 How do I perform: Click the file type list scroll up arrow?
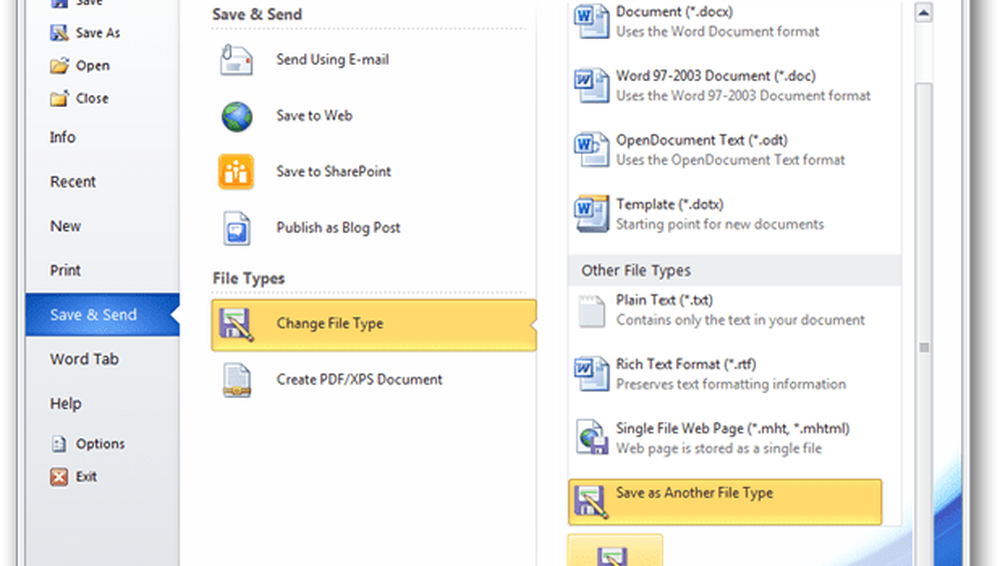[x=924, y=14]
